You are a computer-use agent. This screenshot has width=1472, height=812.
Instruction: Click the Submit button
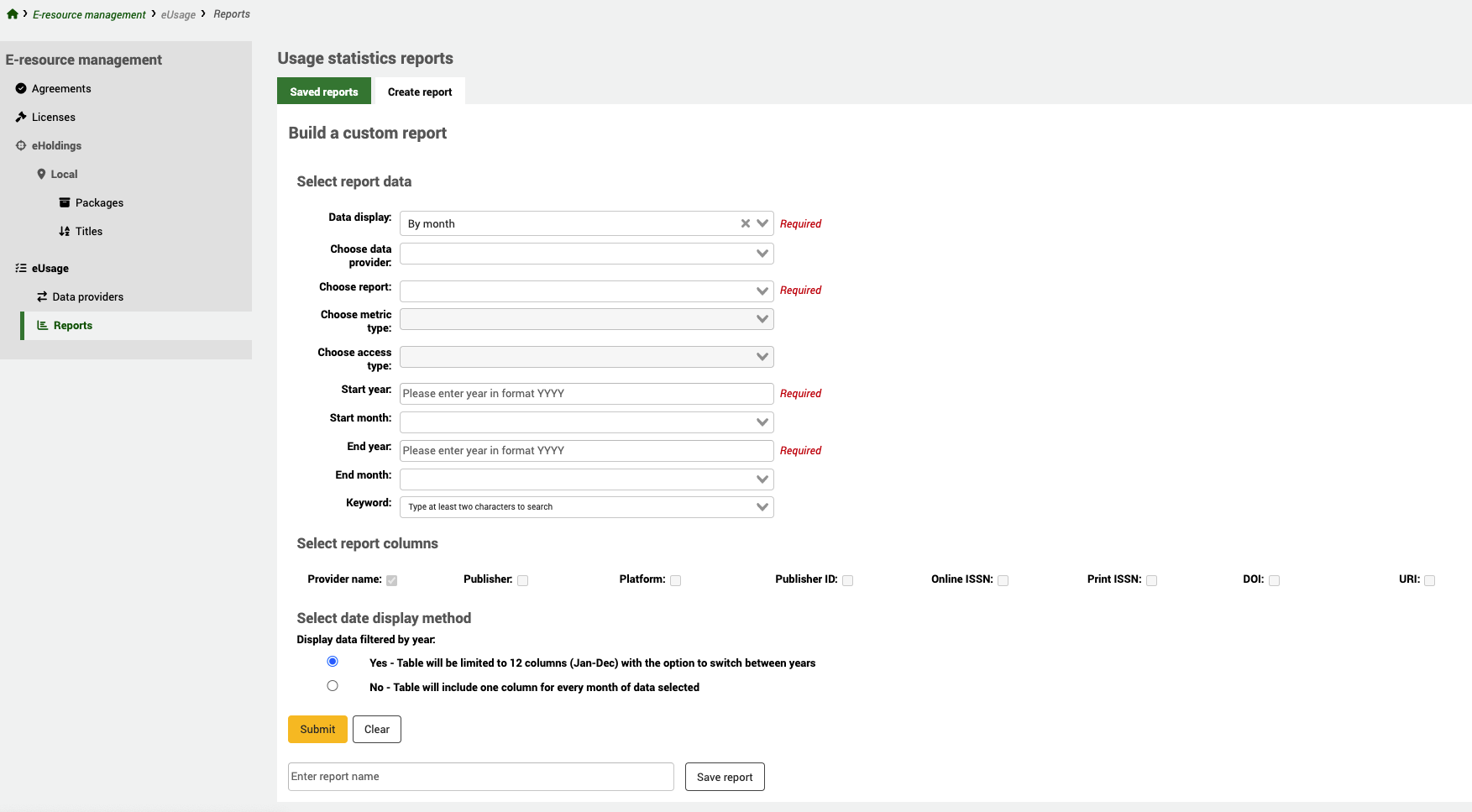click(317, 729)
